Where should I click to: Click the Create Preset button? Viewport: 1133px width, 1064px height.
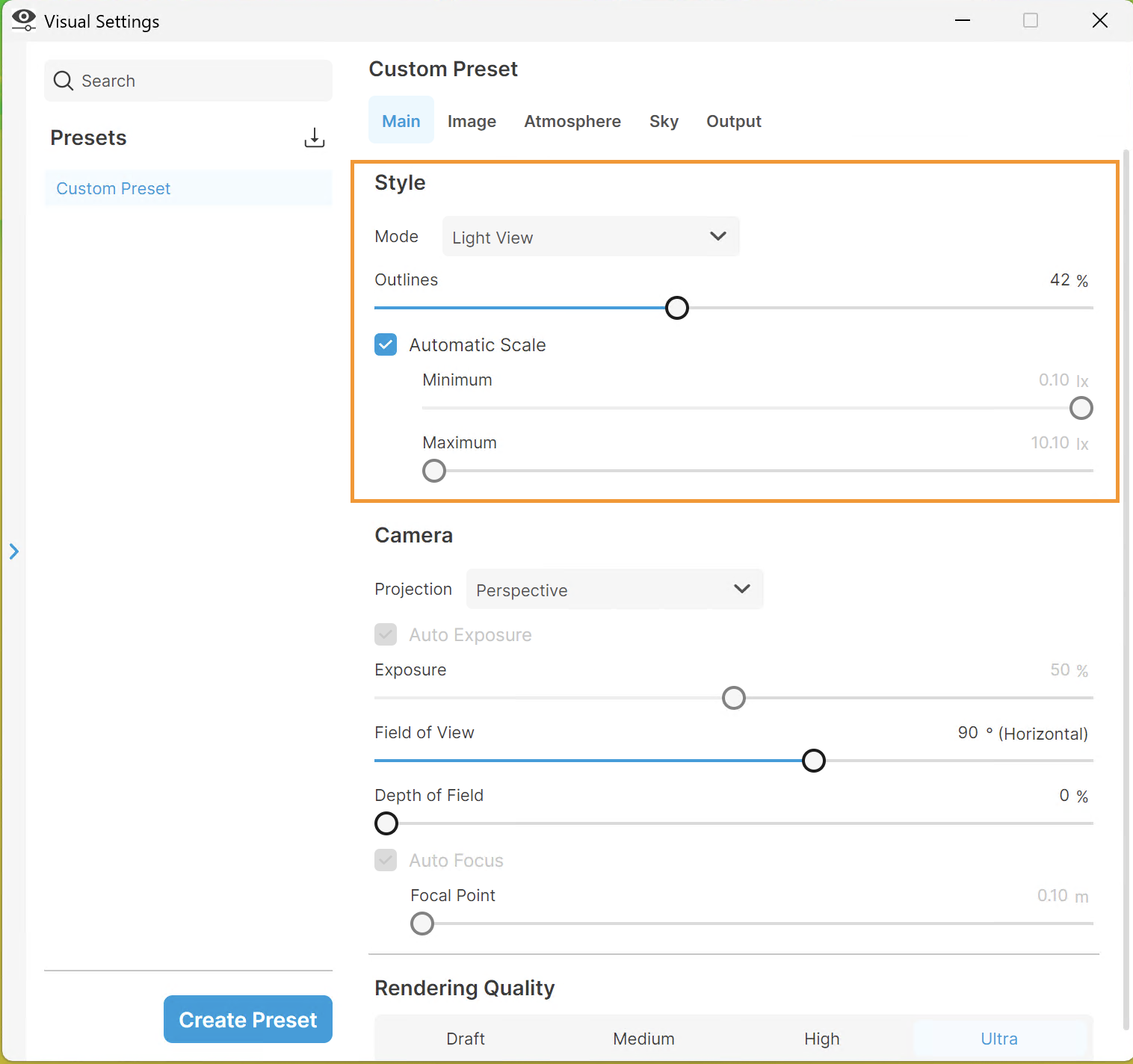pyautogui.click(x=248, y=1019)
